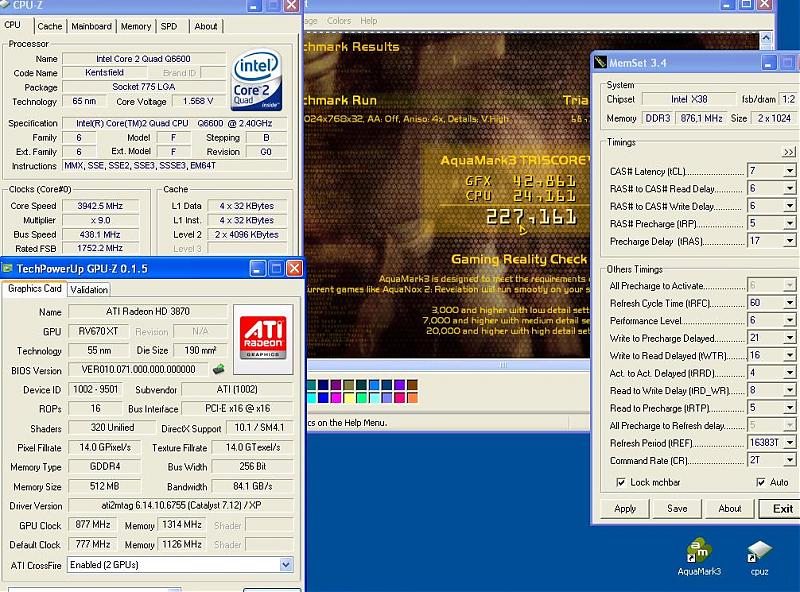Open the Help menu in Paint

point(368,21)
